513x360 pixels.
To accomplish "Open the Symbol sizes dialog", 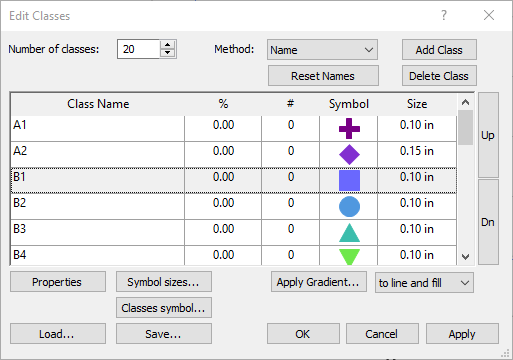I will pyautogui.click(x=164, y=282).
